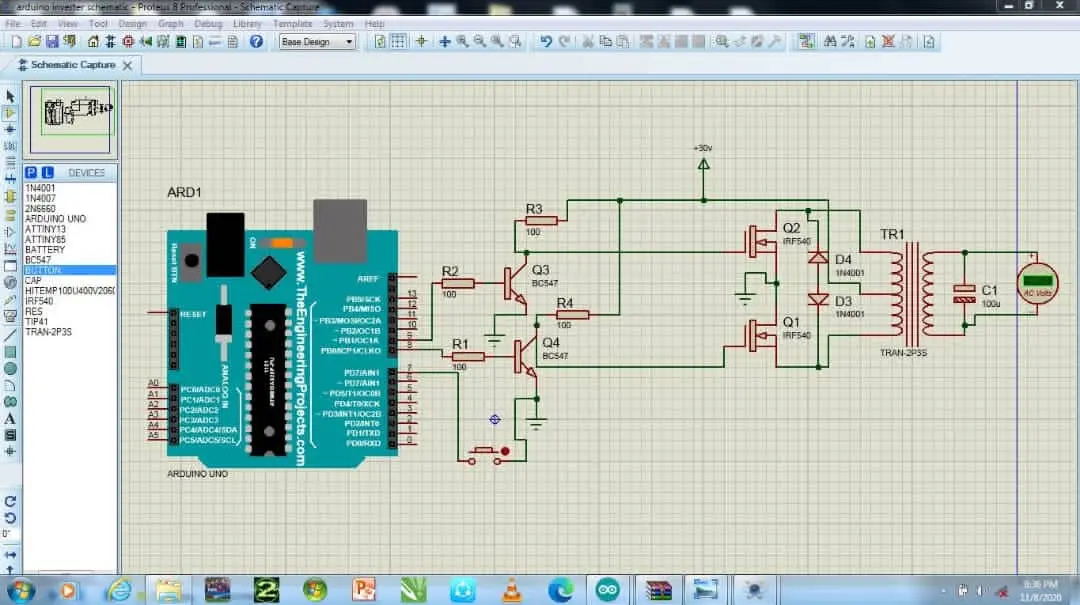Screen dimensions: 1080x605
Task: Click the L library manage button
Action: (x=47, y=172)
